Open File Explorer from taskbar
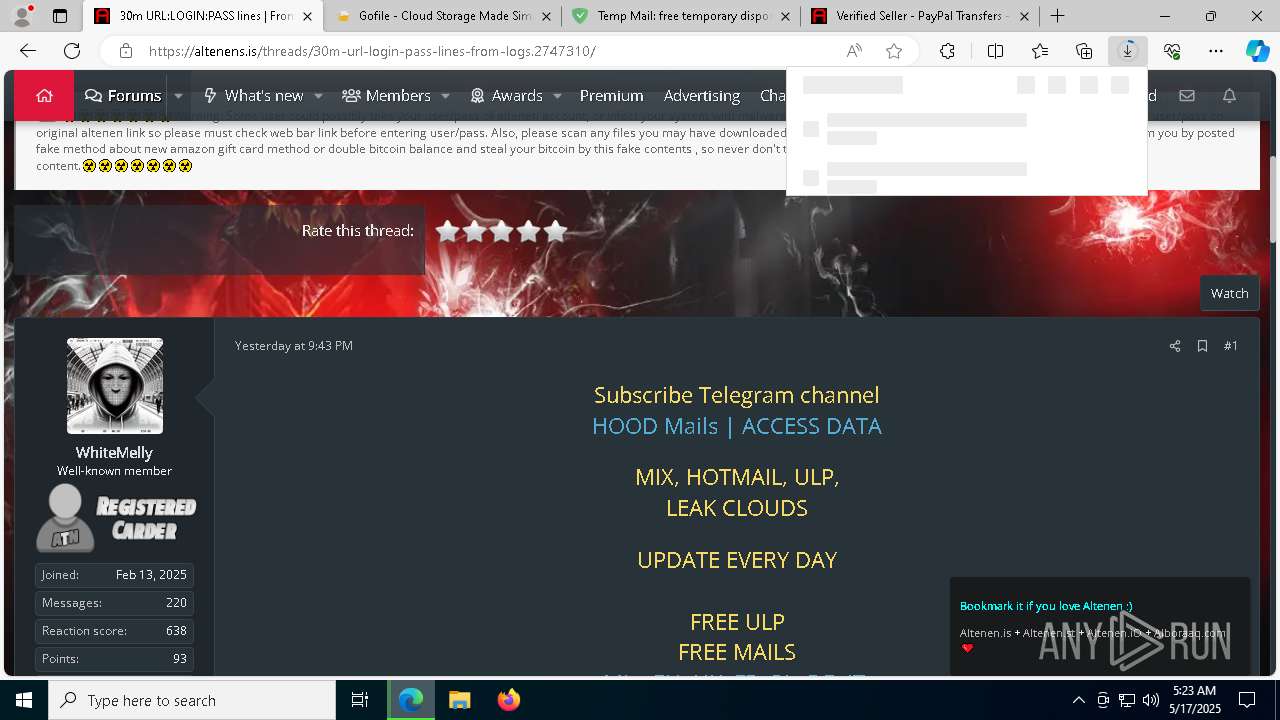1280x720 pixels. (x=459, y=700)
